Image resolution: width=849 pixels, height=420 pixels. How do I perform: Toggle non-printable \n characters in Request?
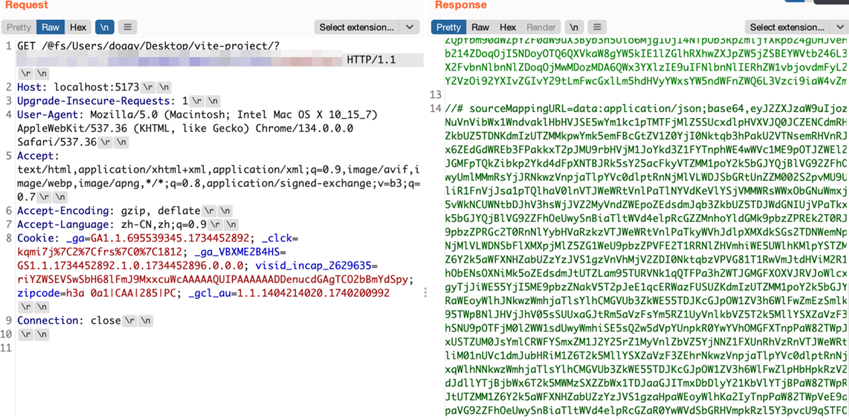105,27
